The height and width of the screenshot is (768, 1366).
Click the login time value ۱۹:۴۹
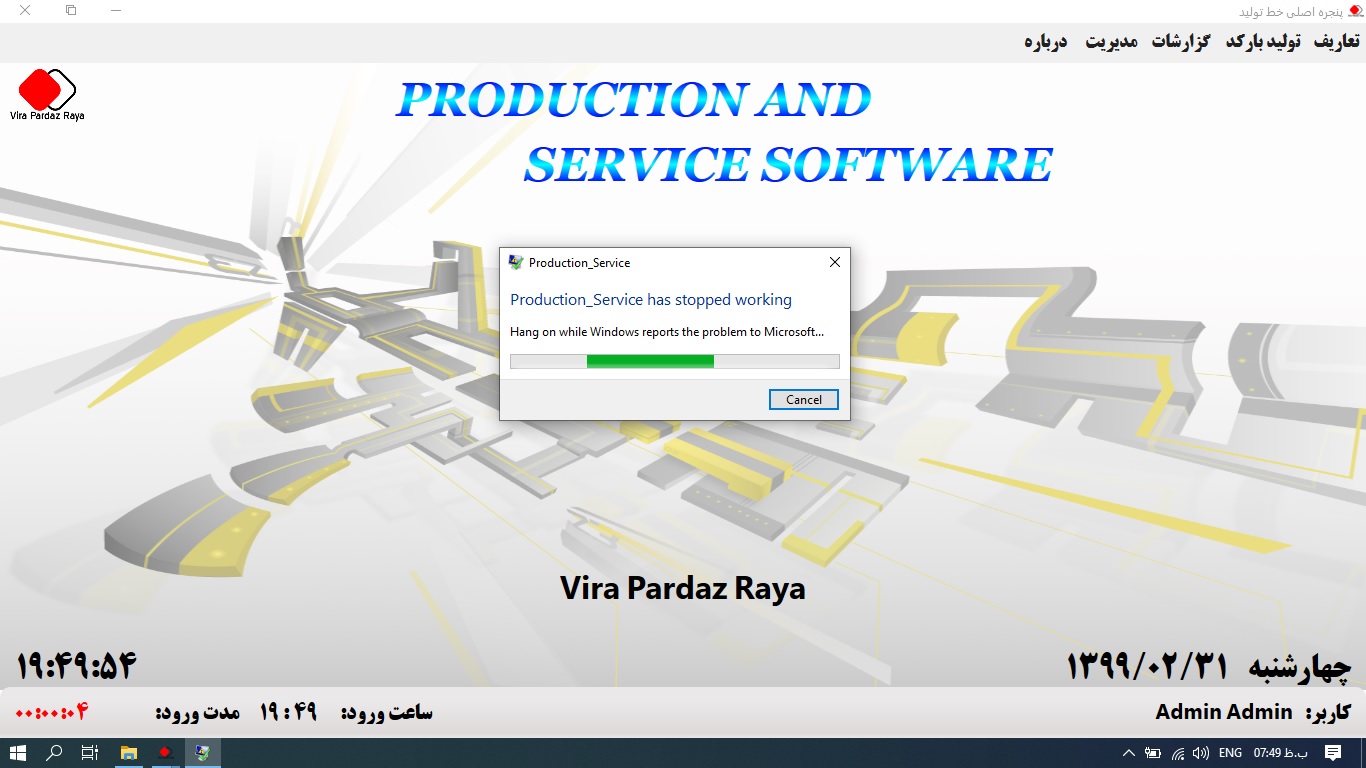coord(289,712)
